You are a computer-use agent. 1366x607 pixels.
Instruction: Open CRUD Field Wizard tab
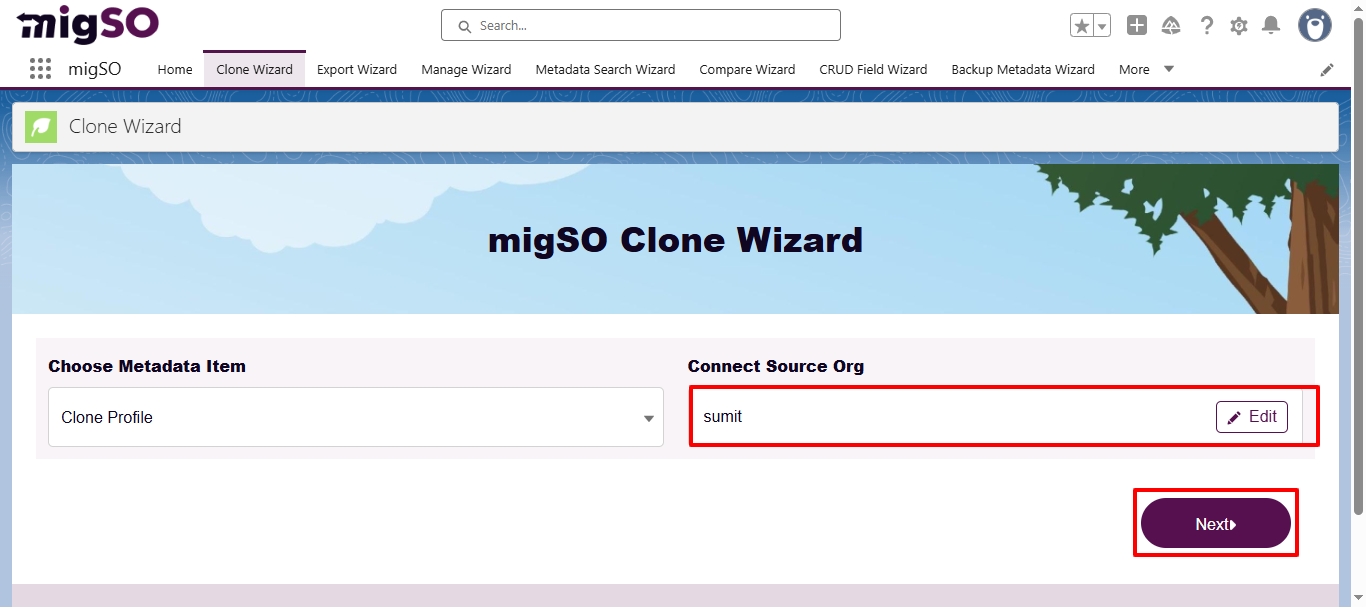coord(873,69)
